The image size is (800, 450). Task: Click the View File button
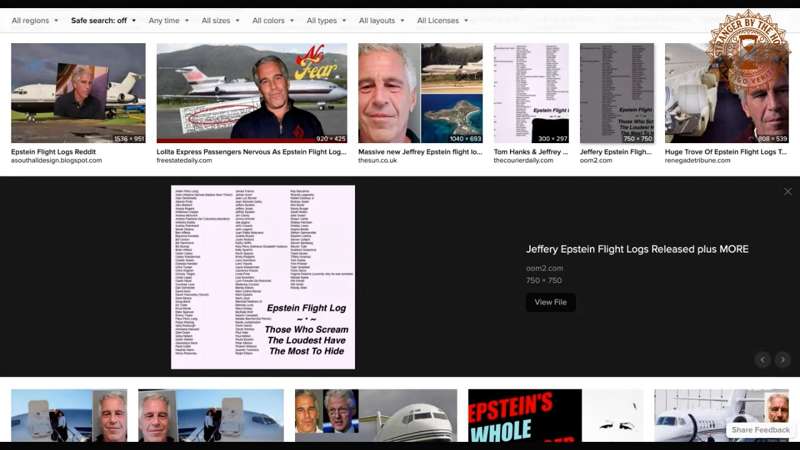tap(550, 302)
